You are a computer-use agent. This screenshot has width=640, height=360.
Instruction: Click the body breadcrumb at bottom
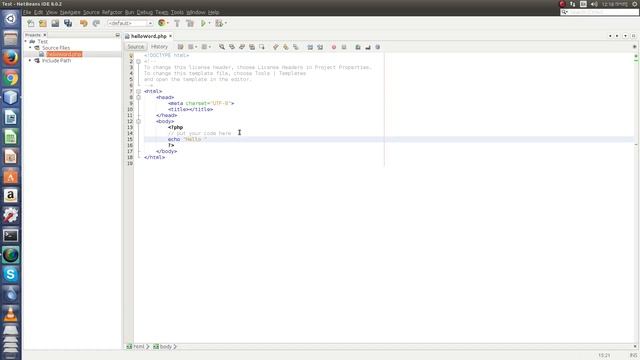163,347
